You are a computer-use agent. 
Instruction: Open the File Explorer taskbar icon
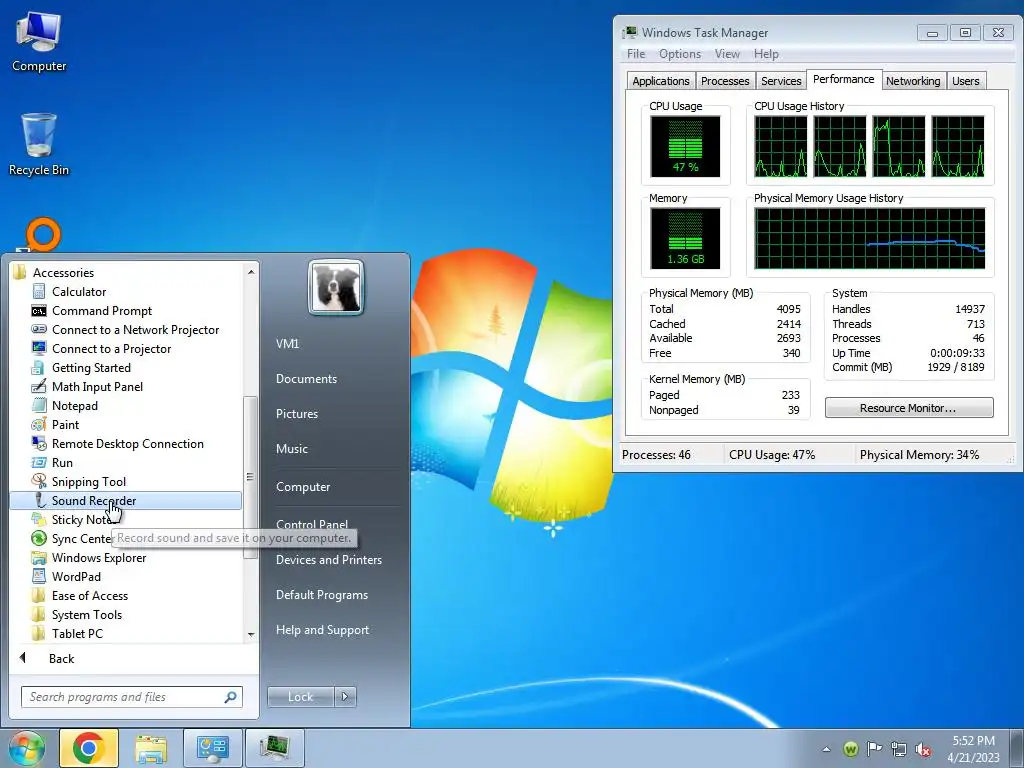(151, 748)
